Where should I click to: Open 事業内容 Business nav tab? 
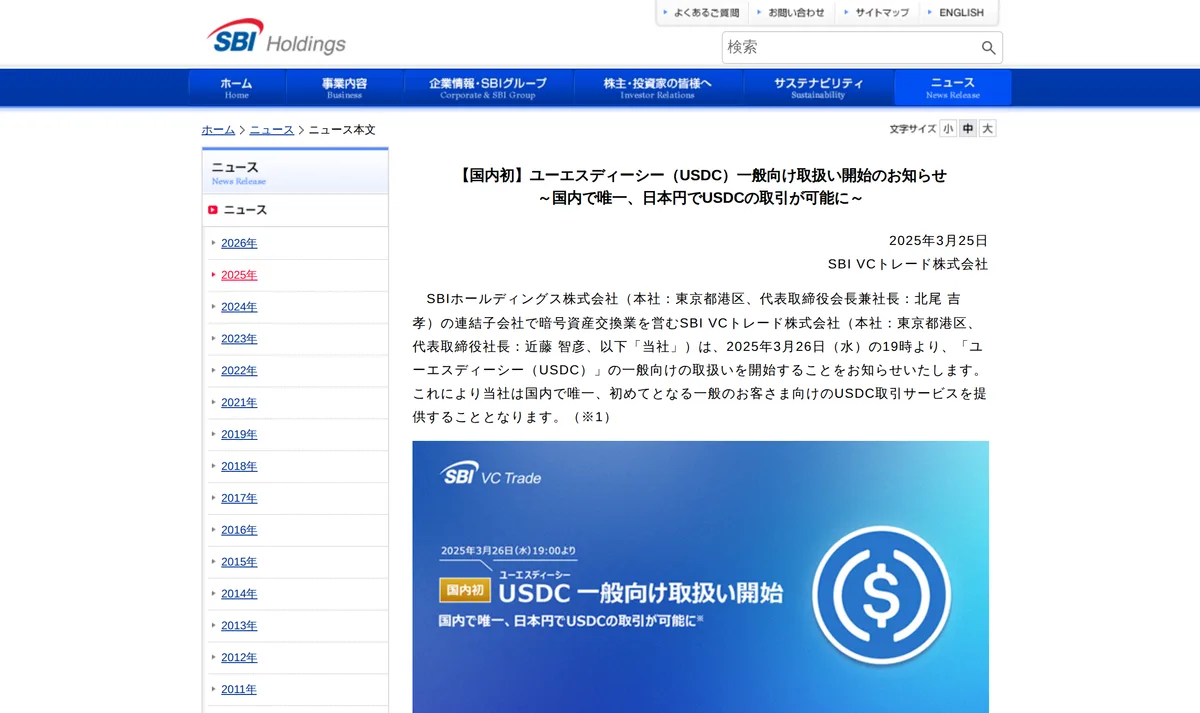[x=345, y=88]
